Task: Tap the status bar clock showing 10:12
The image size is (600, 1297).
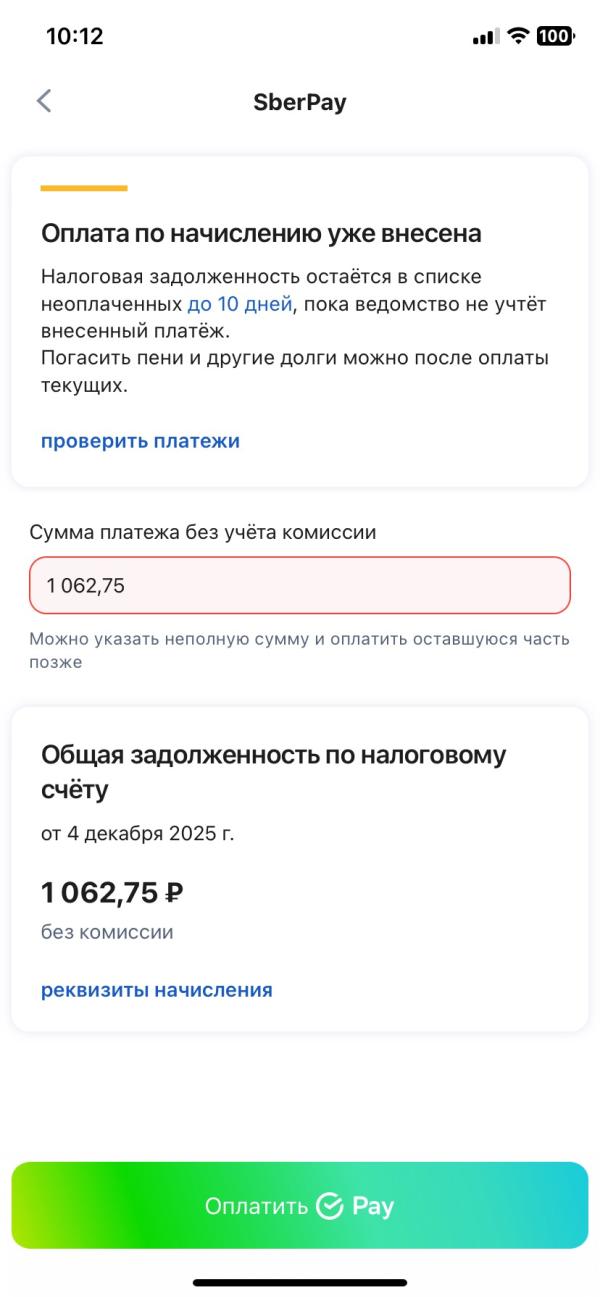Action: pyautogui.click(x=75, y=37)
